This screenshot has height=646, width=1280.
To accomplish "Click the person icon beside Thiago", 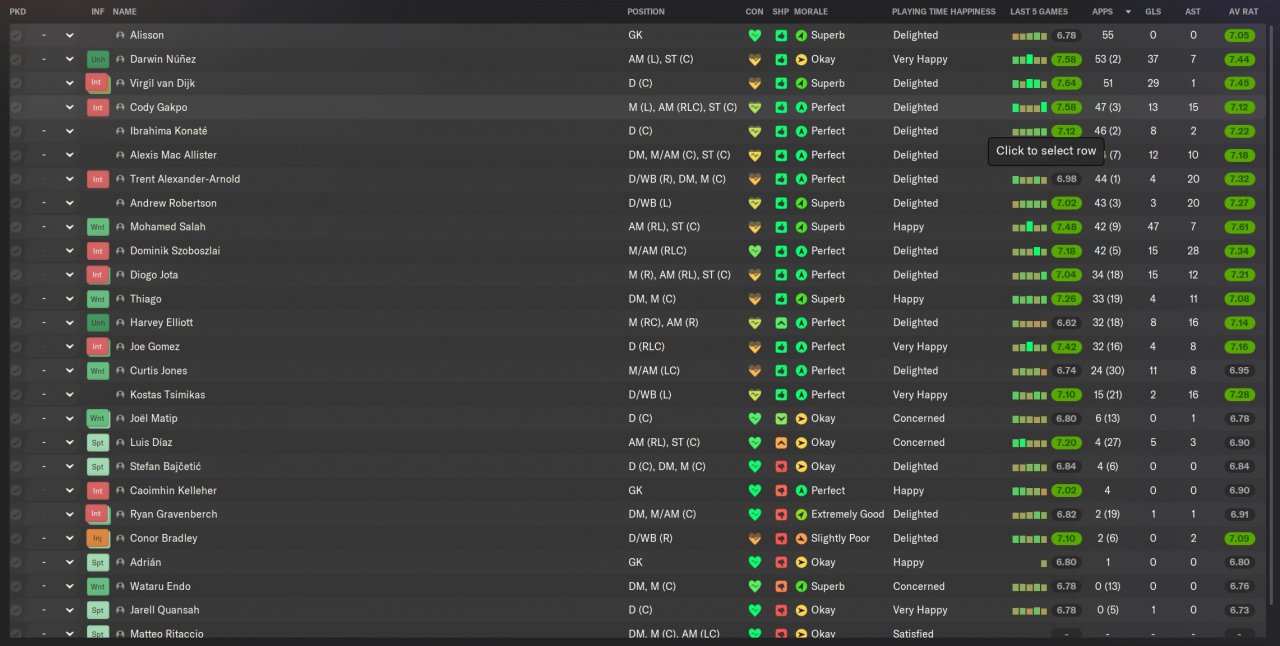I will 121,299.
